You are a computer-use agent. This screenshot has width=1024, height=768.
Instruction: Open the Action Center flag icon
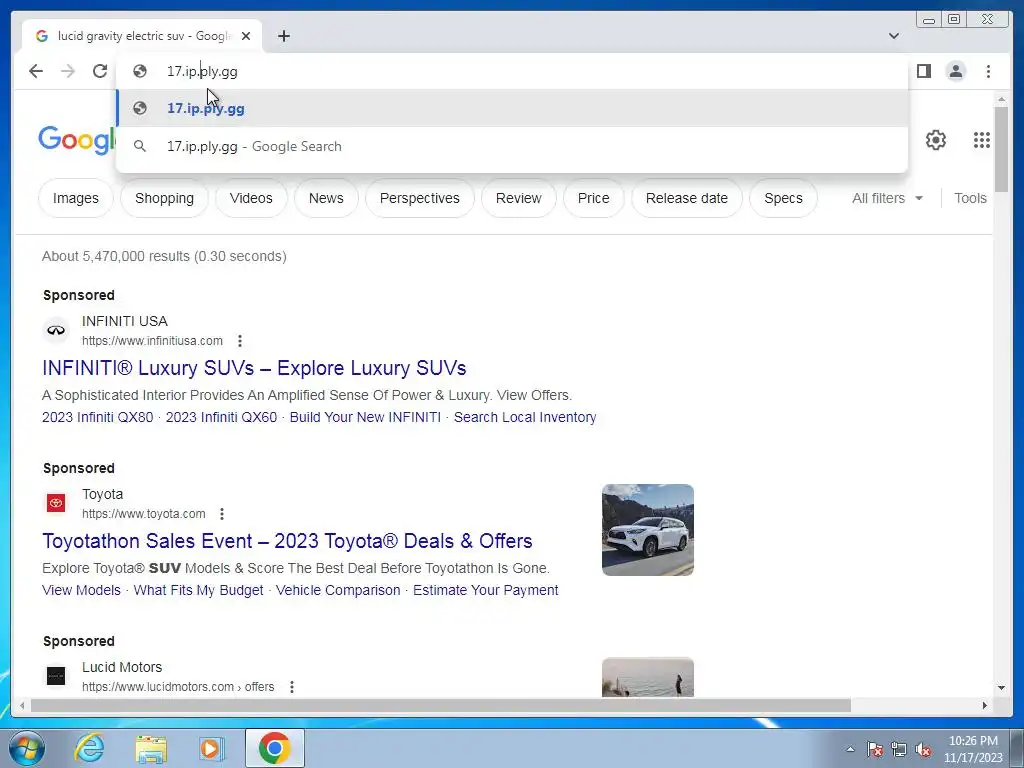click(875, 749)
